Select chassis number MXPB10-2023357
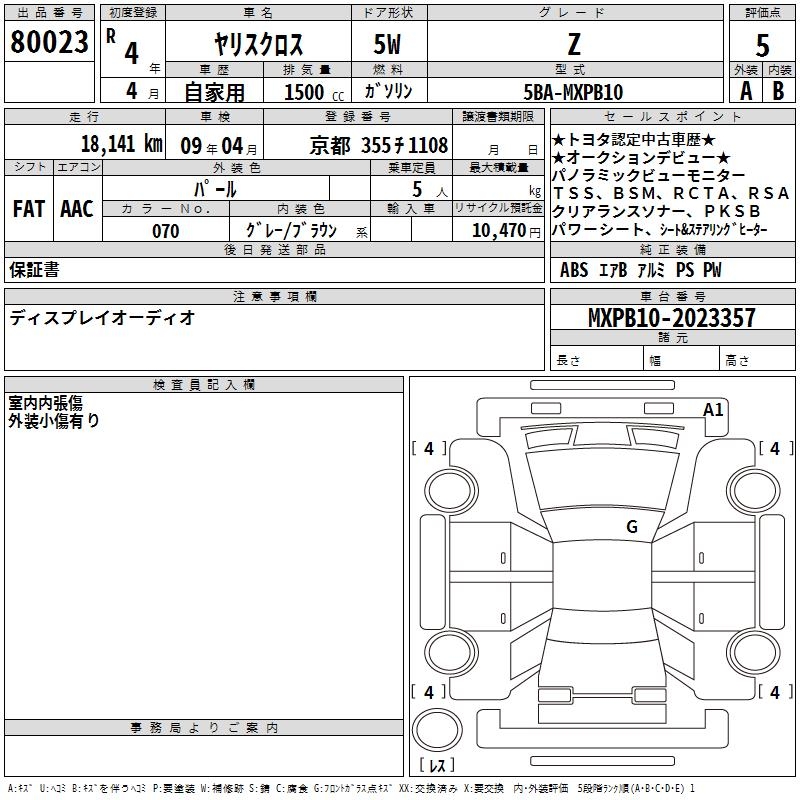800x800 pixels. point(672,318)
